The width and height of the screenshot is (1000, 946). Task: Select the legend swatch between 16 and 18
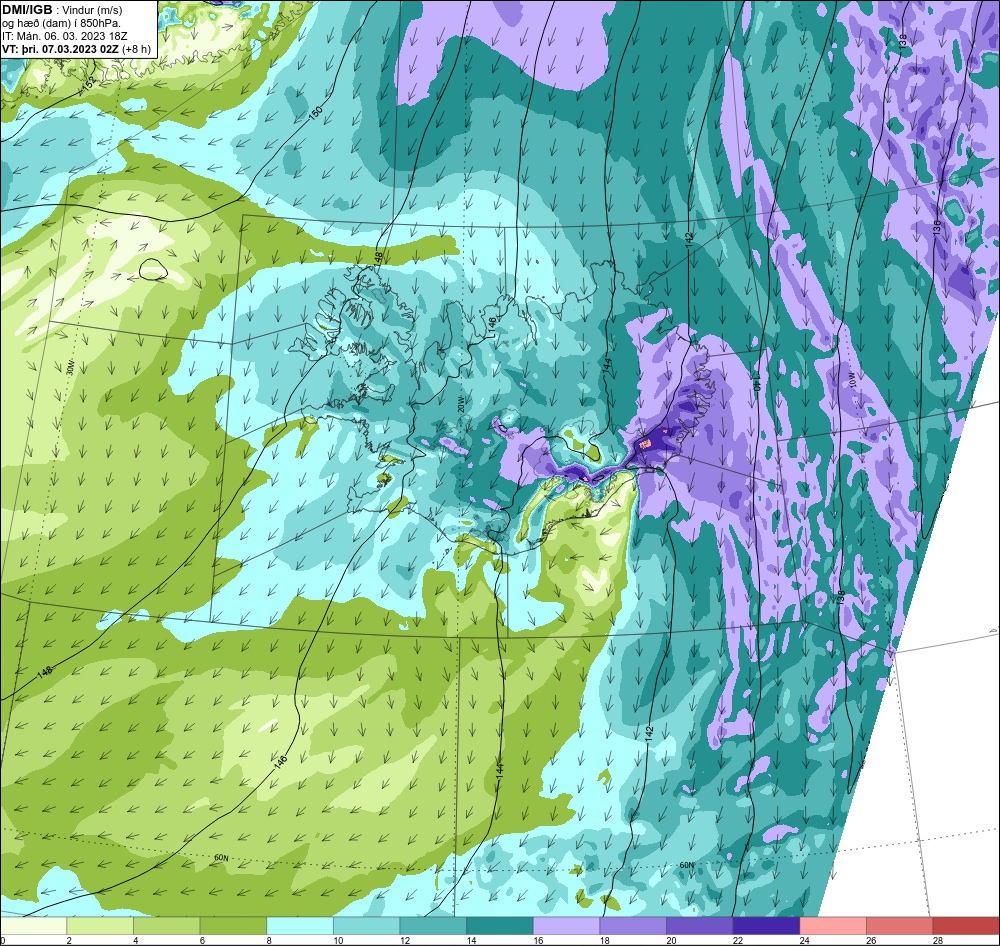[x=566, y=925]
